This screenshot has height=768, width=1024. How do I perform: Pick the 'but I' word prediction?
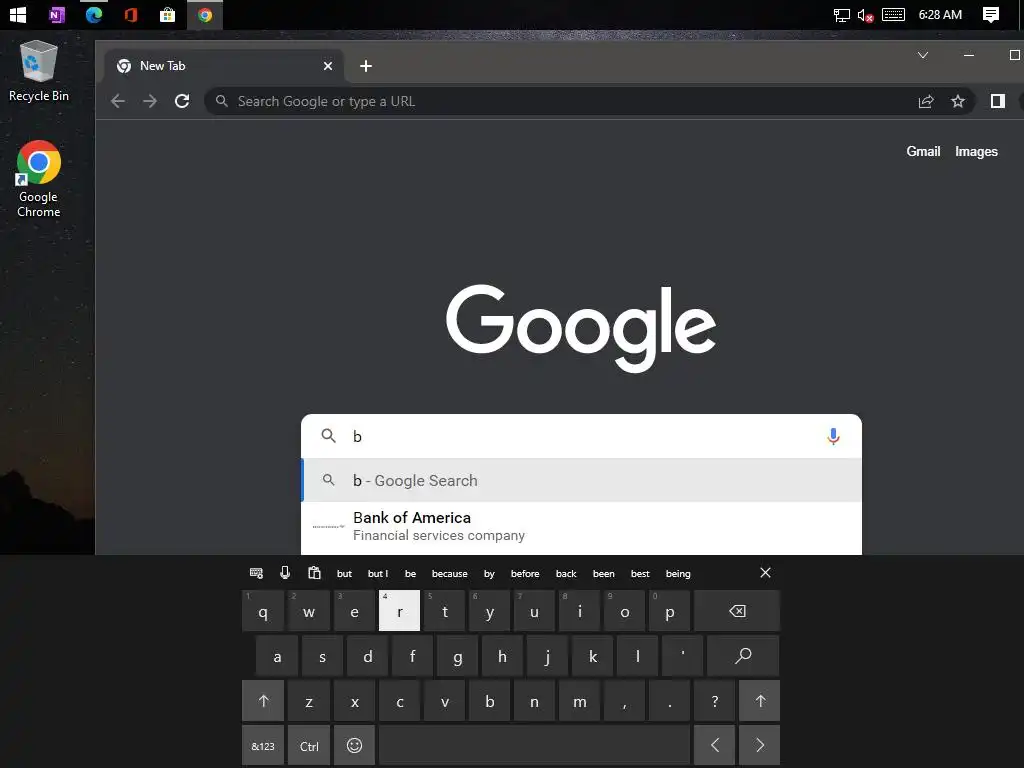click(x=378, y=574)
